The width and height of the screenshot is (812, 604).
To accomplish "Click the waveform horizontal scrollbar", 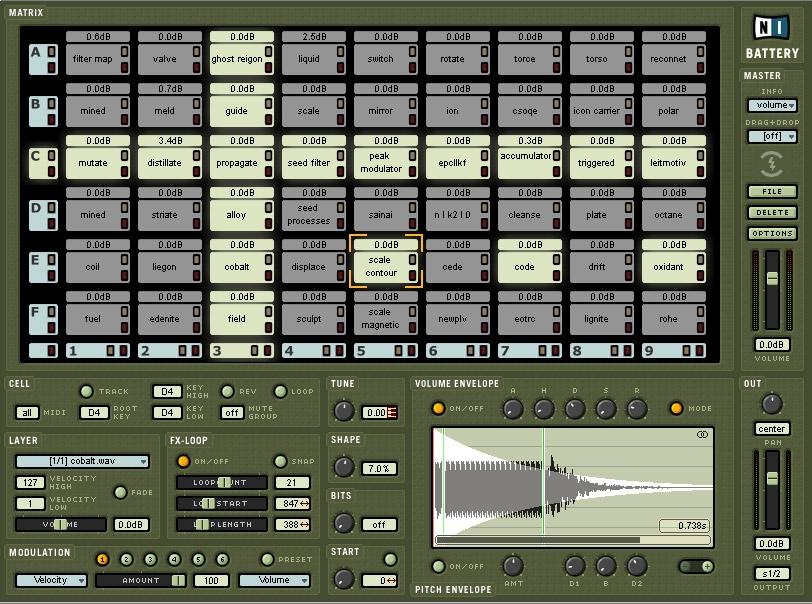I will coord(573,540).
